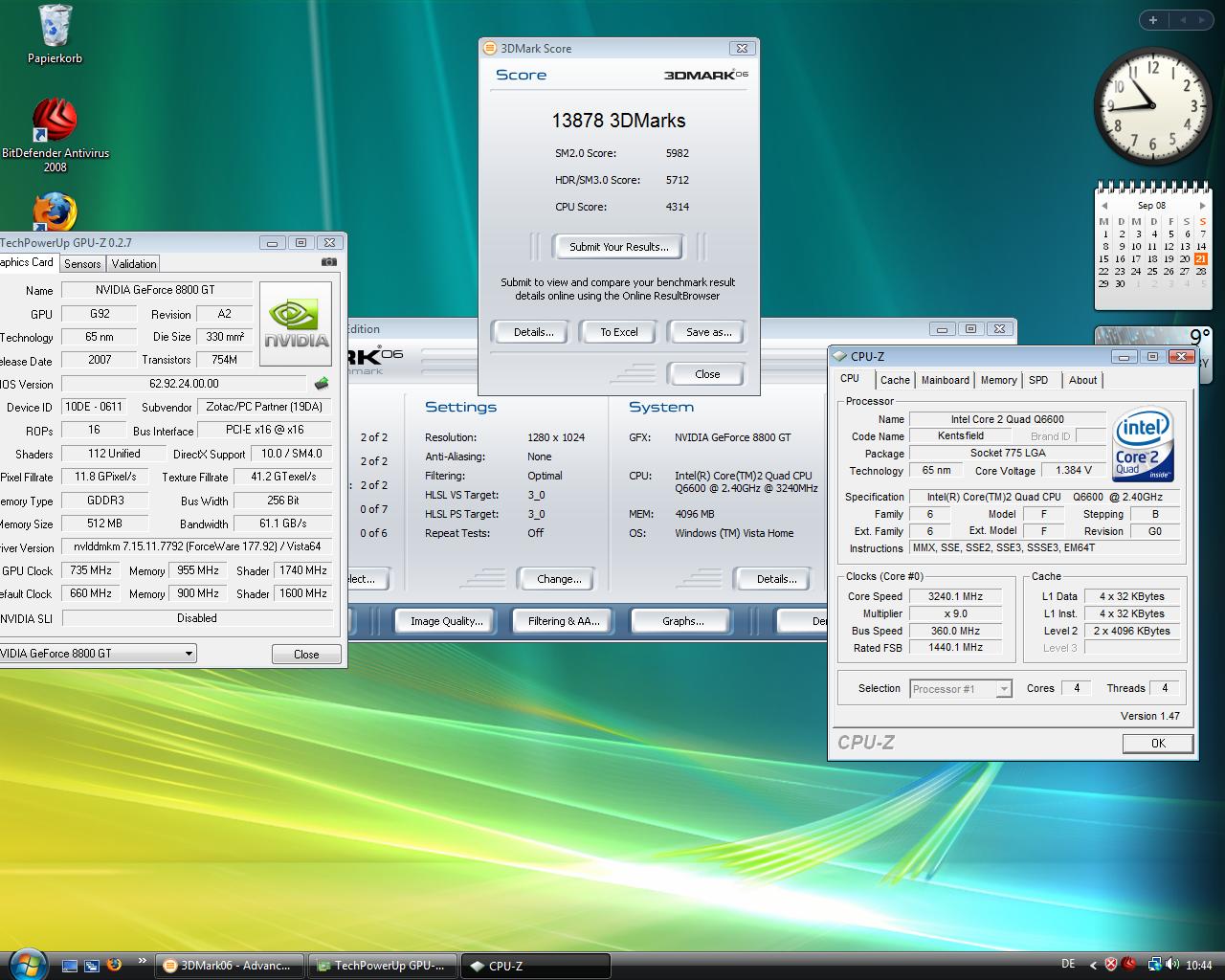
Task: Launch Firefox from the quick launch bar
Action: (x=114, y=965)
